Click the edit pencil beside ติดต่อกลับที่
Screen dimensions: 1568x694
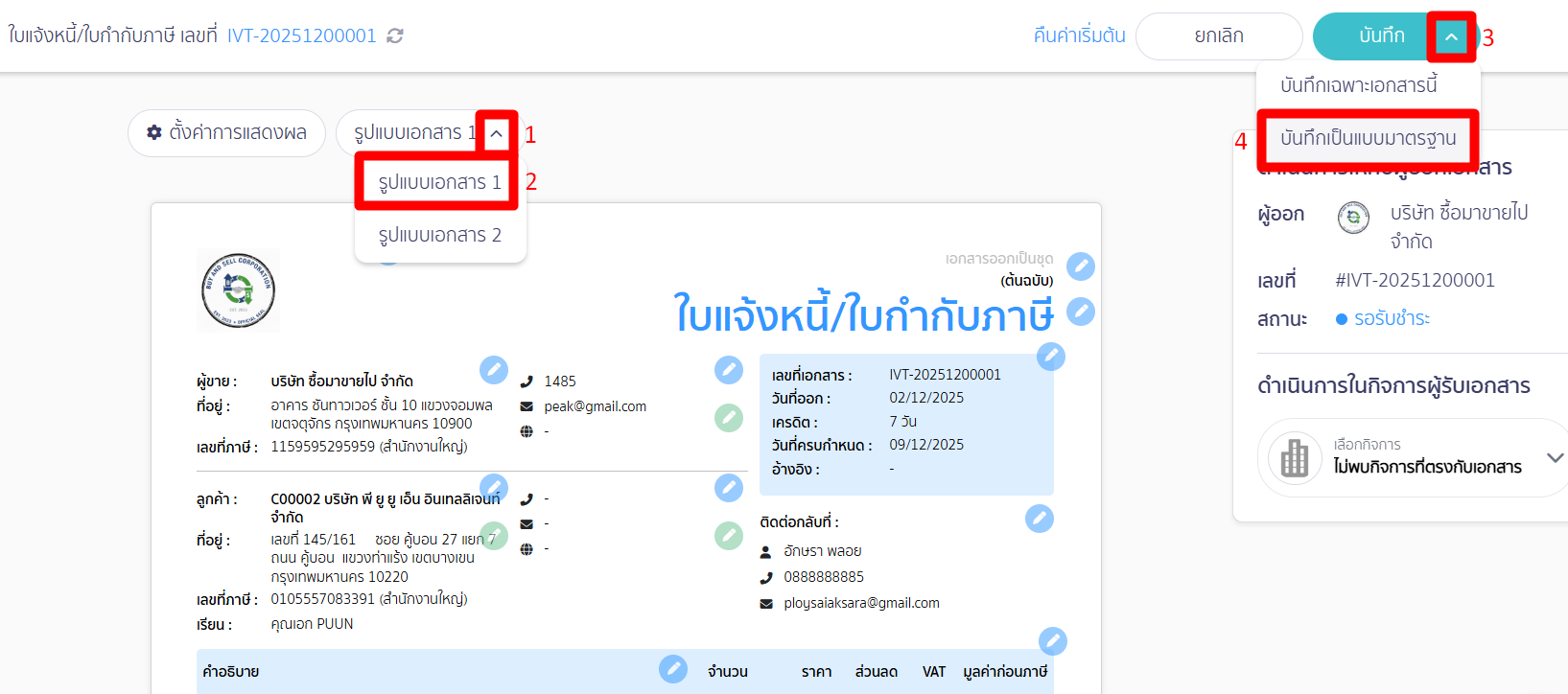click(1040, 519)
